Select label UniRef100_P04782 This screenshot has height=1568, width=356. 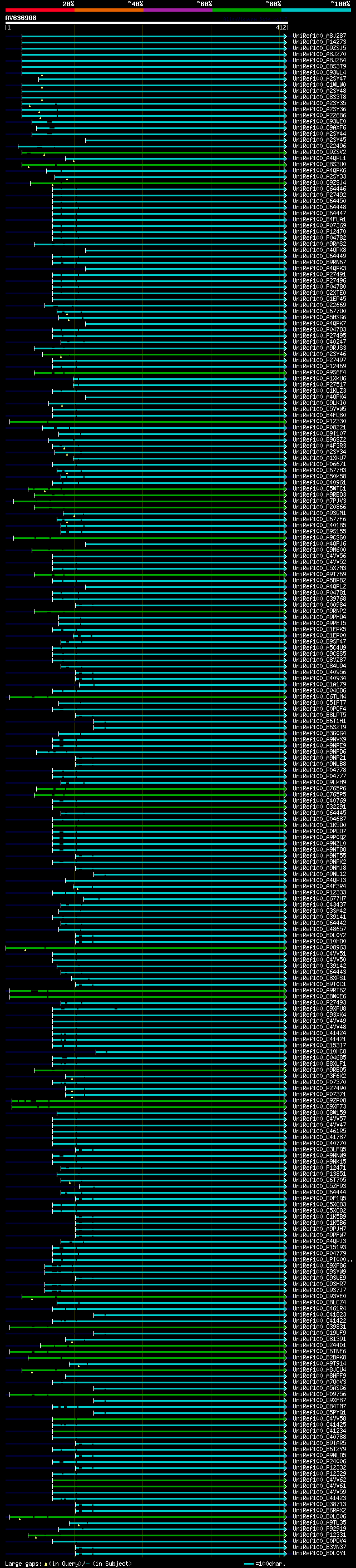pos(319,238)
